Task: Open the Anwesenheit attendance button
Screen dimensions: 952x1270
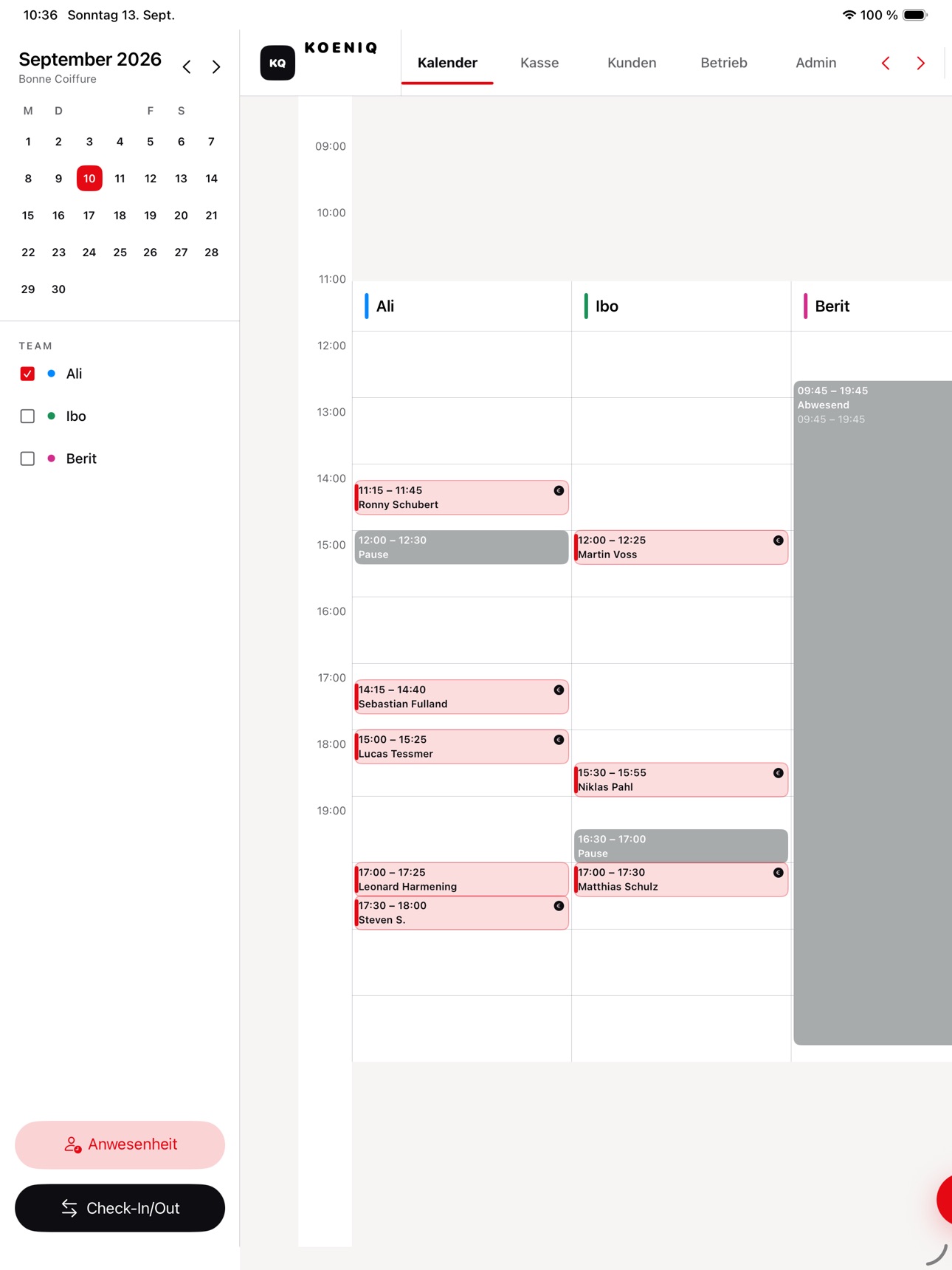Action: (120, 1144)
